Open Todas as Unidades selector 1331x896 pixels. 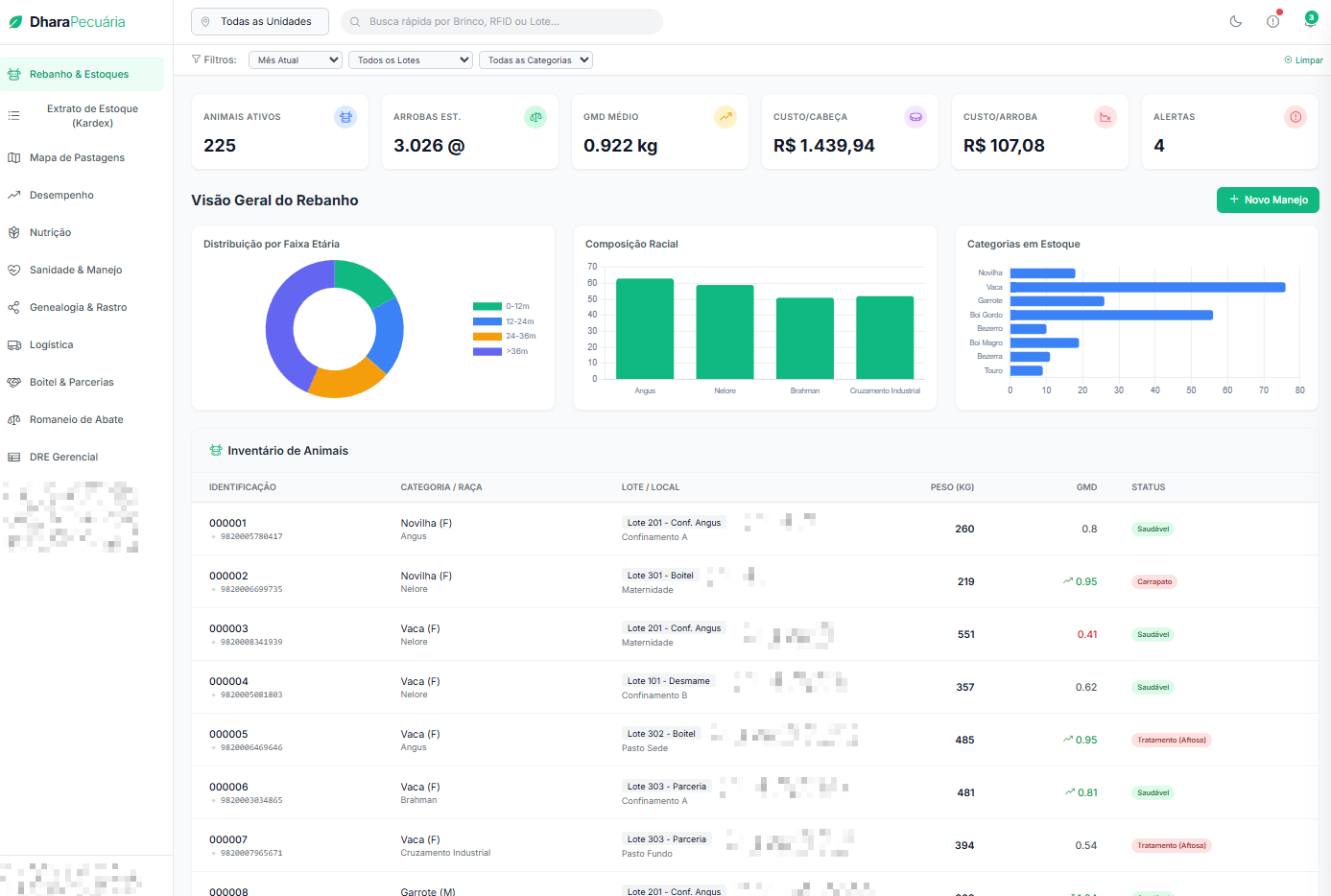pos(260,21)
